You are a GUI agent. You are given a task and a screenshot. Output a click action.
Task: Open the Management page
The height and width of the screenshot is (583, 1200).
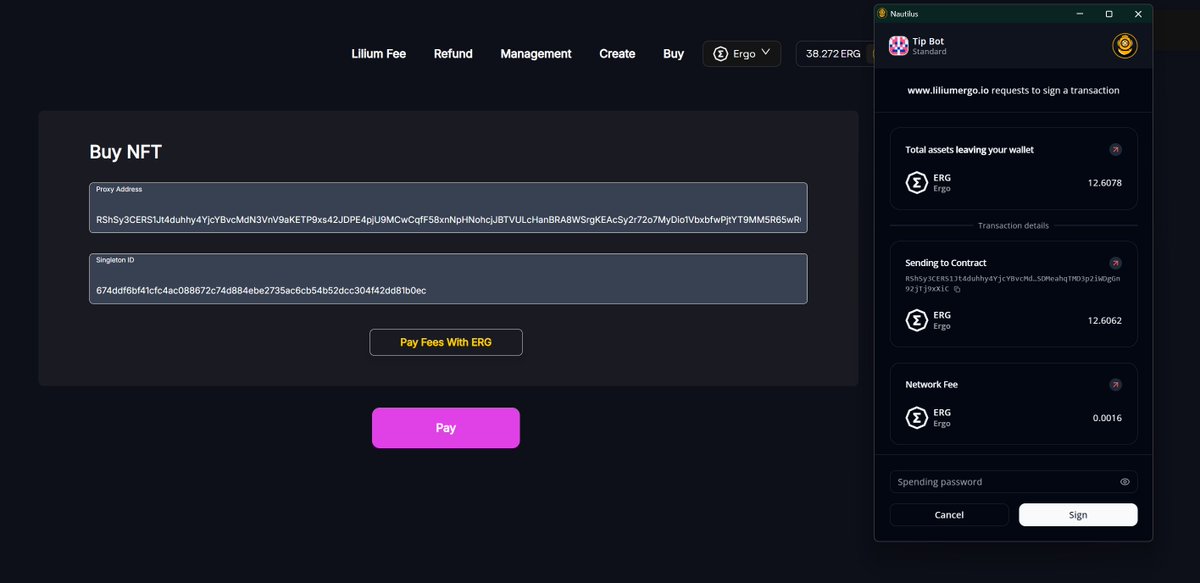(x=536, y=54)
